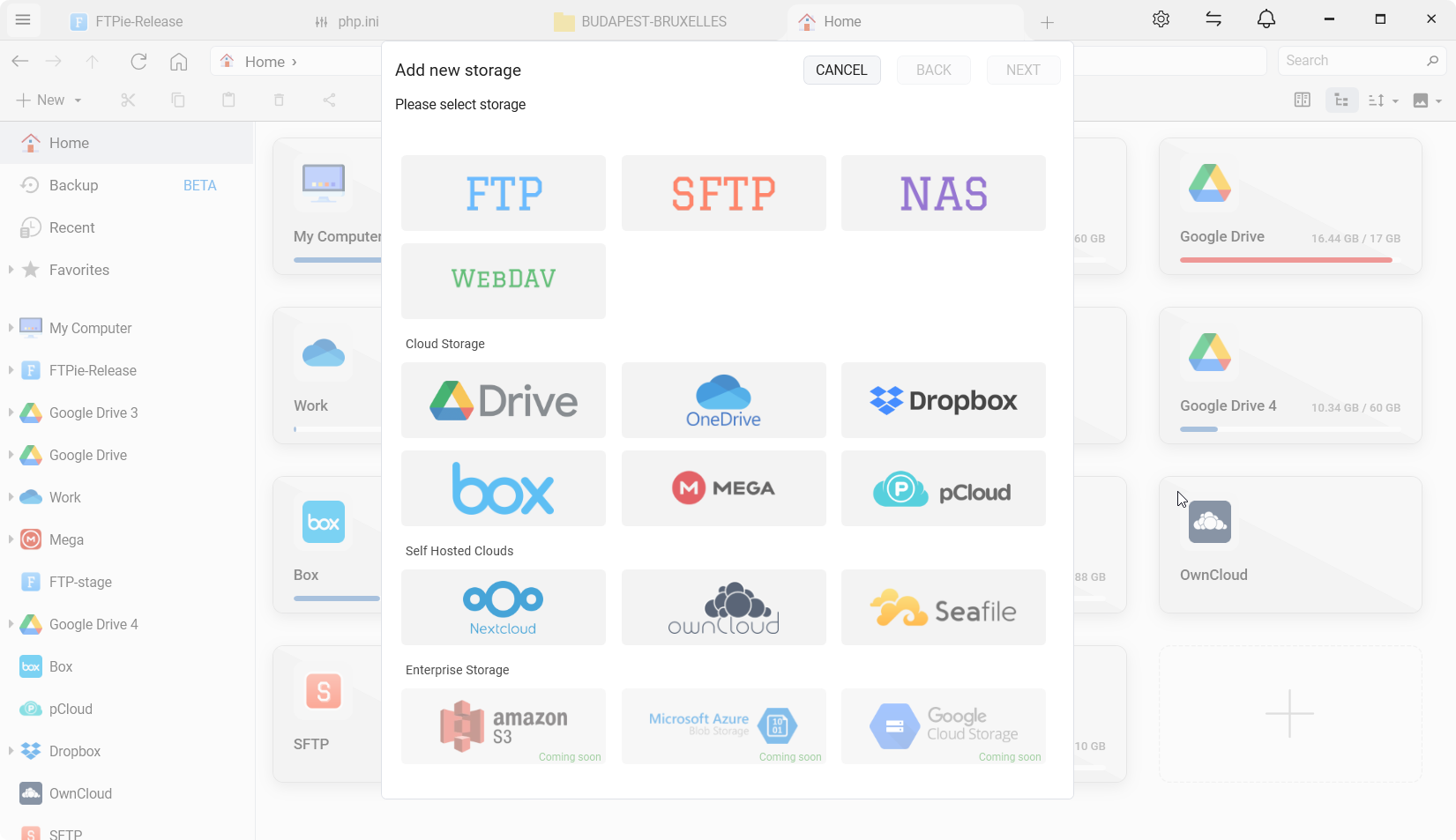Open Recent in the sidebar
Screen dimensions: 1456x840
(x=127, y=227)
